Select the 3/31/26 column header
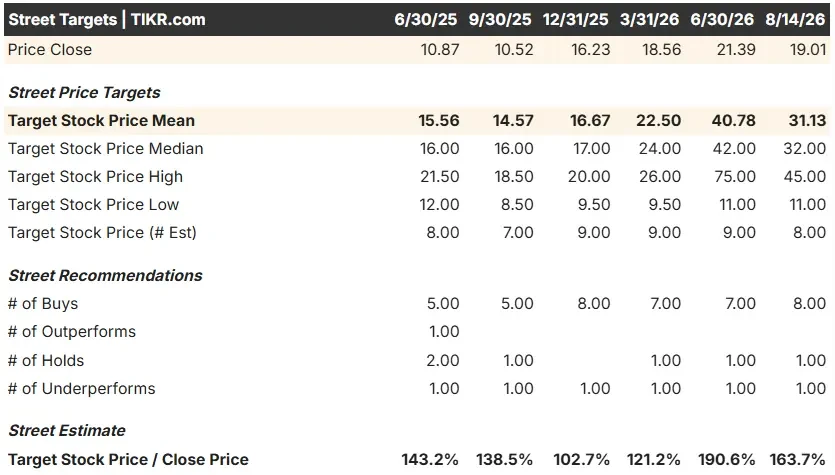 (x=649, y=20)
